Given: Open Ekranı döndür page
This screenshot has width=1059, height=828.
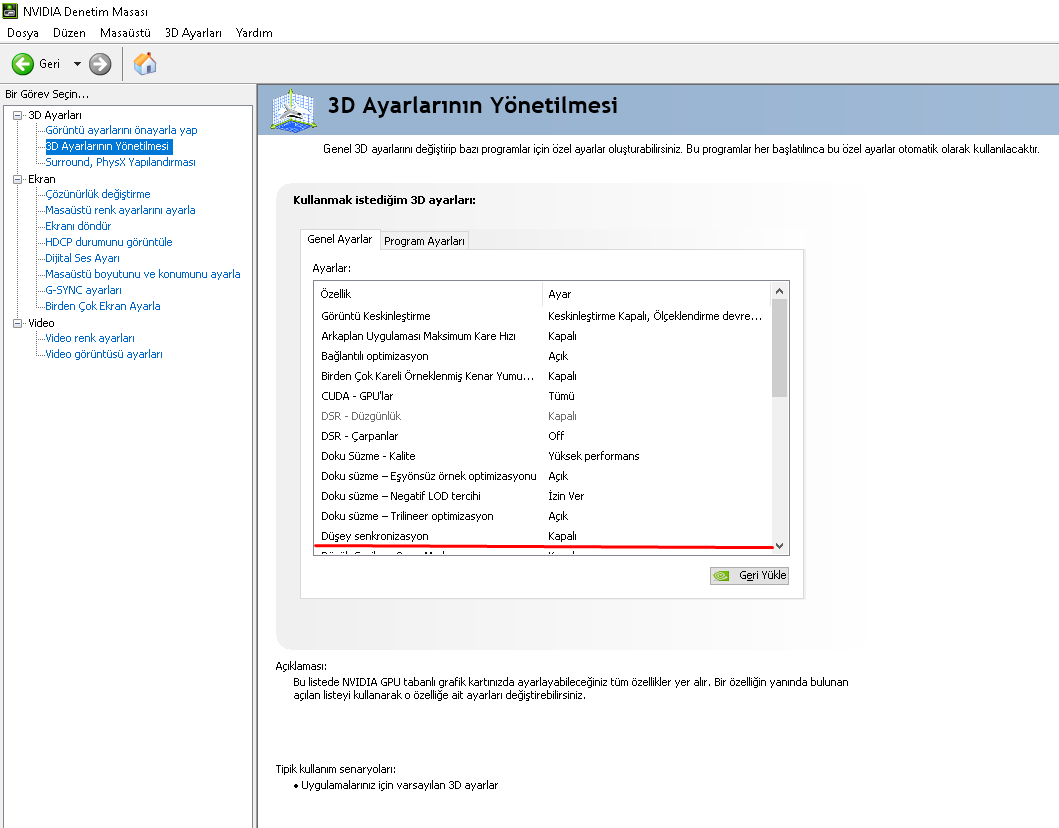Looking at the screenshot, I should point(78,226).
